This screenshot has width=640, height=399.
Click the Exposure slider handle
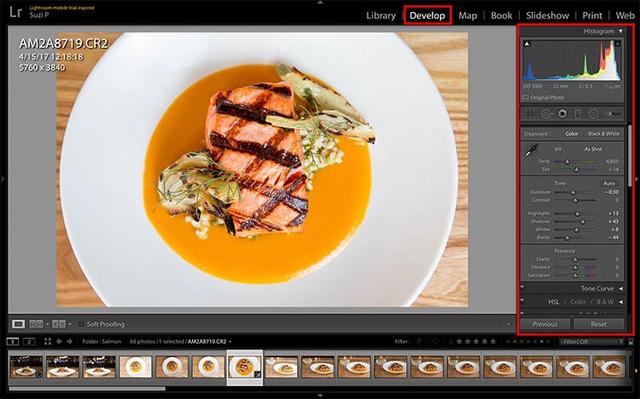pyautogui.click(x=573, y=192)
